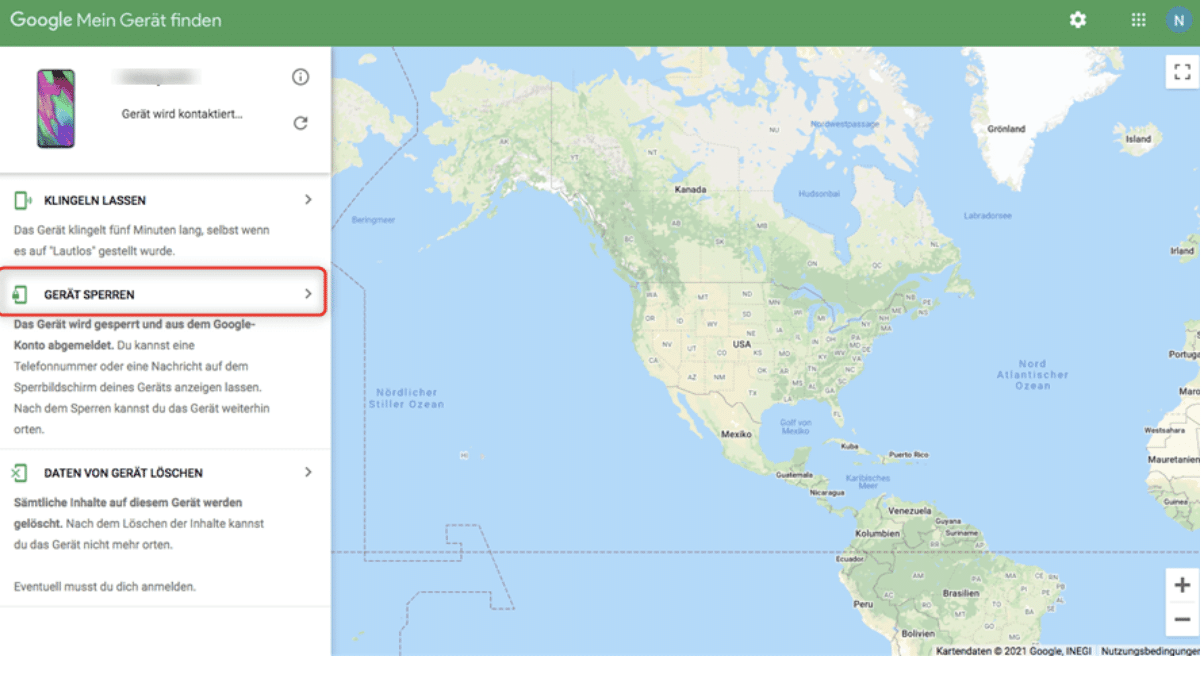Click the 'Nördlicher Stiller Ozean' label
Image resolution: width=1202 pixels, height=676 pixels.
click(406, 397)
